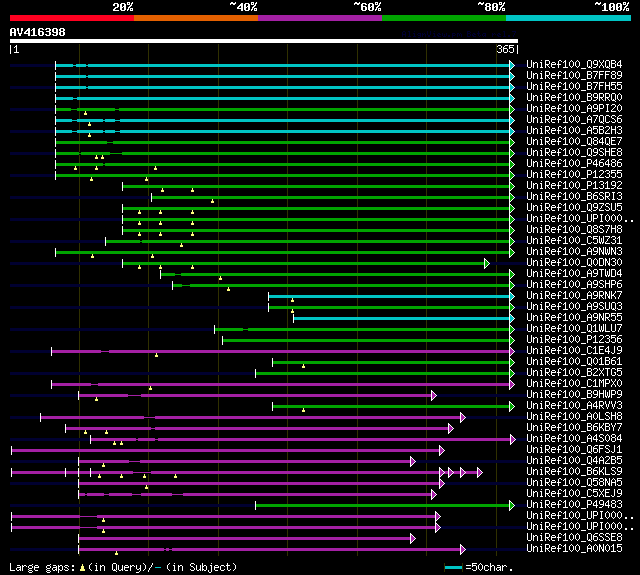Select UniRef100_Q1WLU7 label
640x575 pixels.
574,329
